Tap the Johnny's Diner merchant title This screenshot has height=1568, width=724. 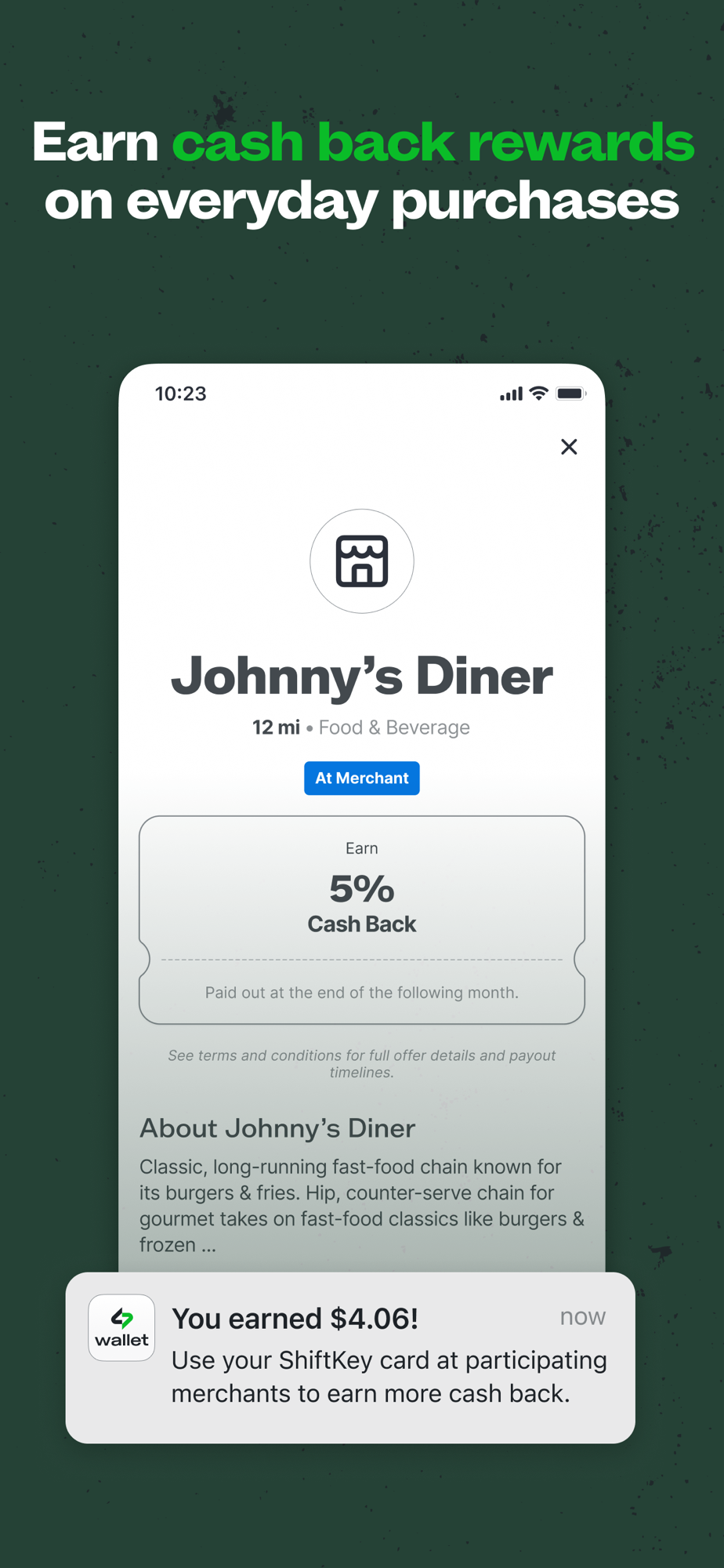362,675
